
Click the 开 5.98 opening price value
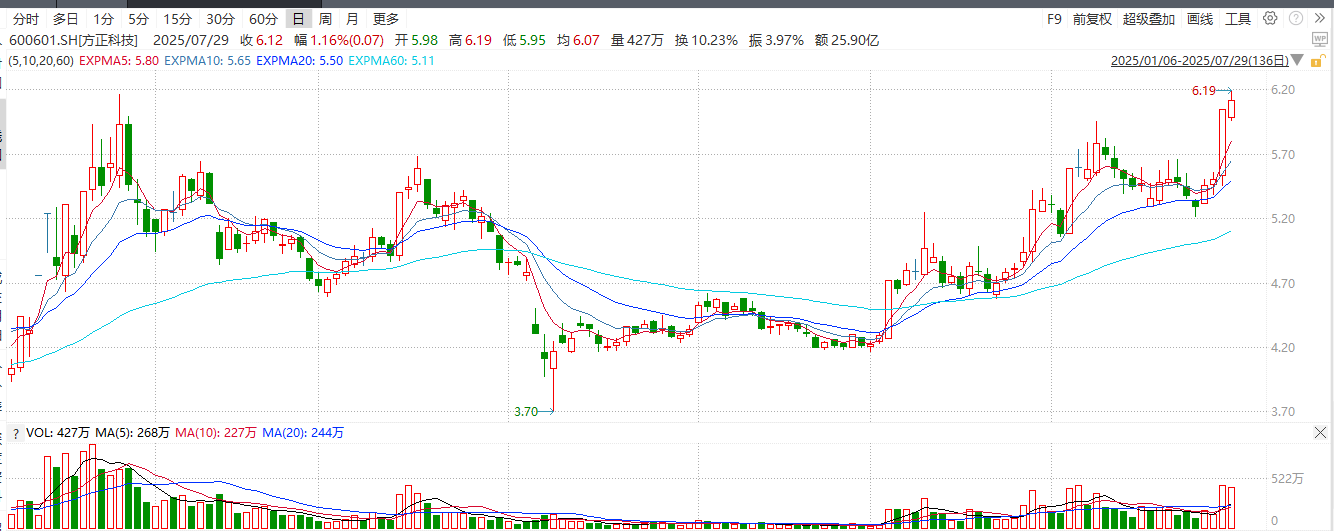pos(417,40)
